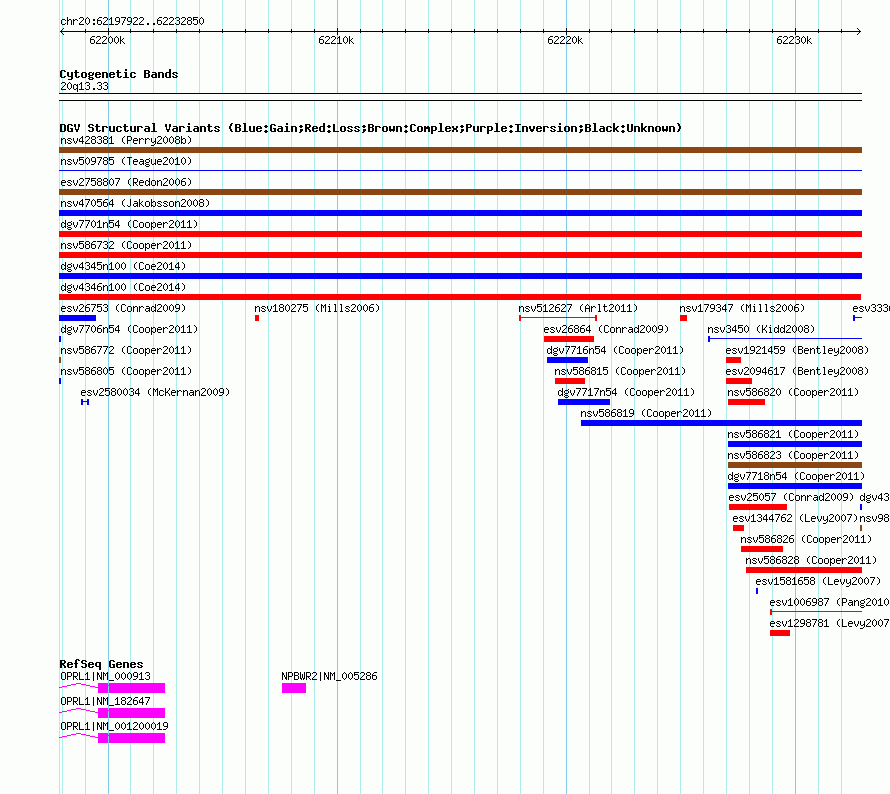This screenshot has height=794, width=890.
Task: Click the magenta NPBWR2 gene block
Action: pyautogui.click(x=294, y=688)
